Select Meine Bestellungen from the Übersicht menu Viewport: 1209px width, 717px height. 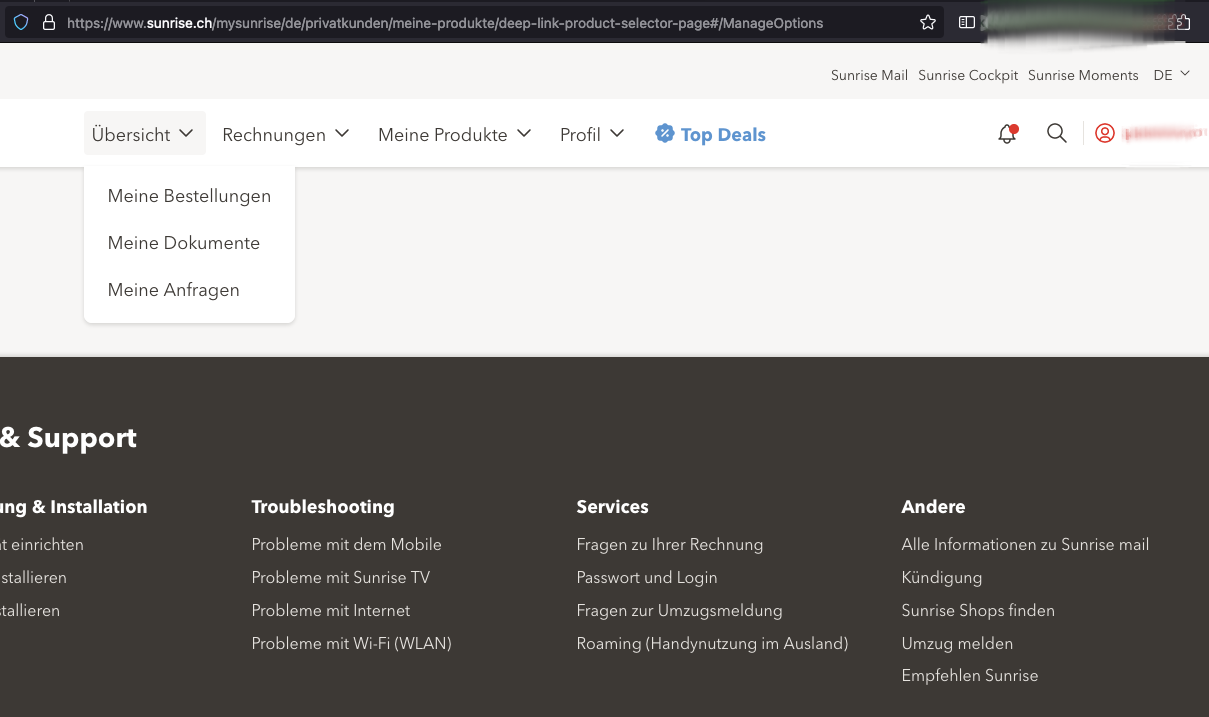click(189, 196)
